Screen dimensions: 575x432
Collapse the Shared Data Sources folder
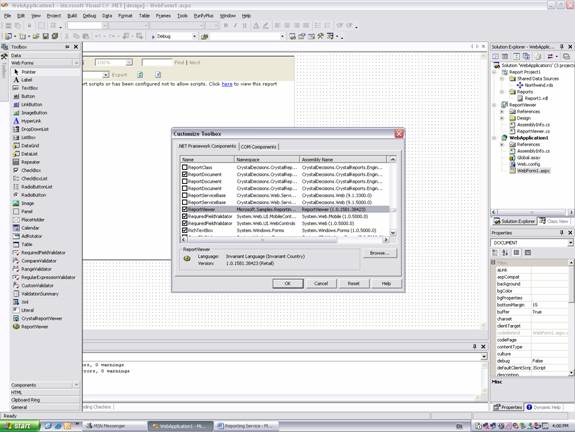(502, 78)
